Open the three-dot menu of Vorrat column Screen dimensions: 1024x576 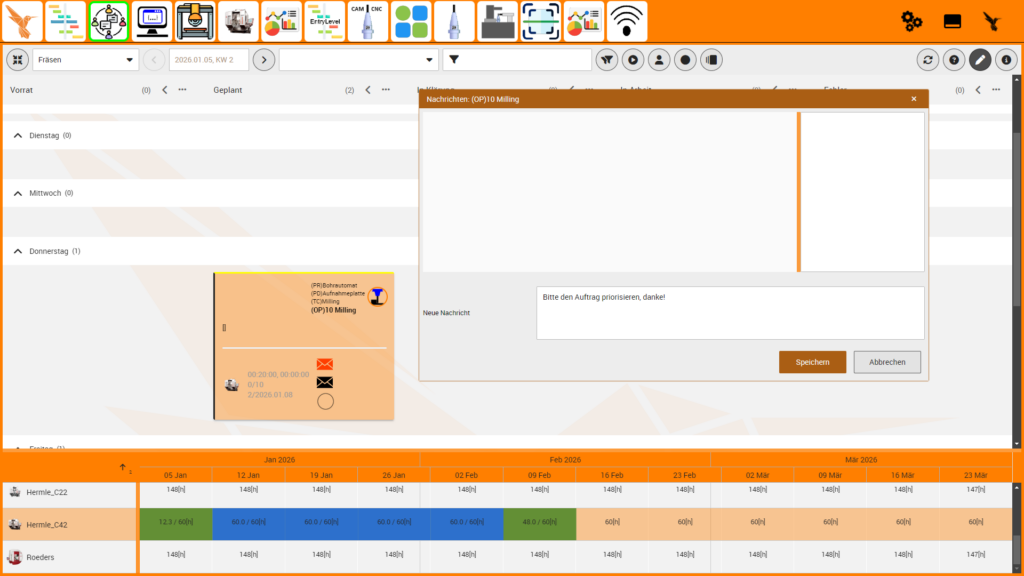point(182,90)
